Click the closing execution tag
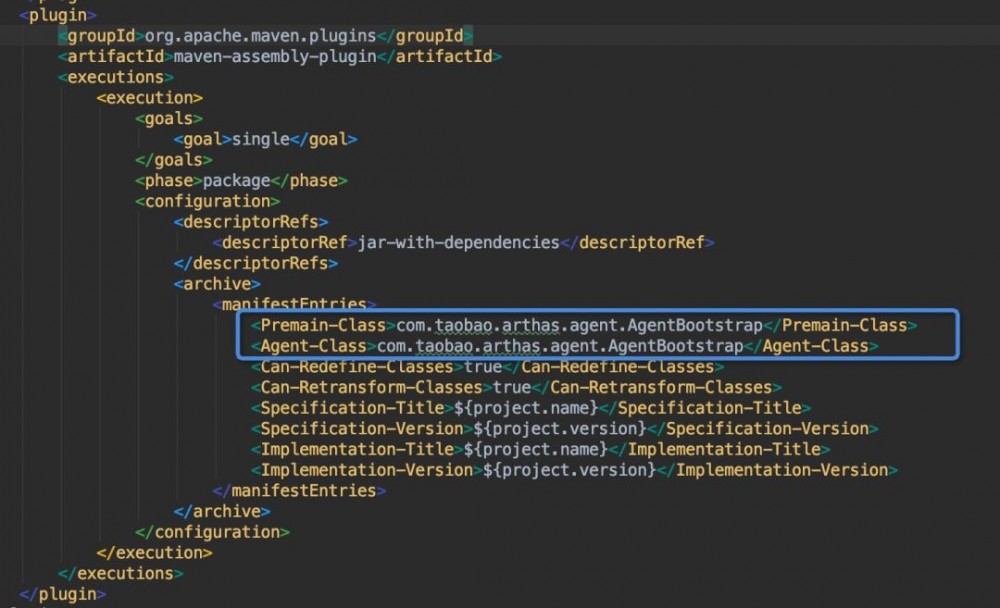Screen dimensions: 1000x608 coord(154,552)
